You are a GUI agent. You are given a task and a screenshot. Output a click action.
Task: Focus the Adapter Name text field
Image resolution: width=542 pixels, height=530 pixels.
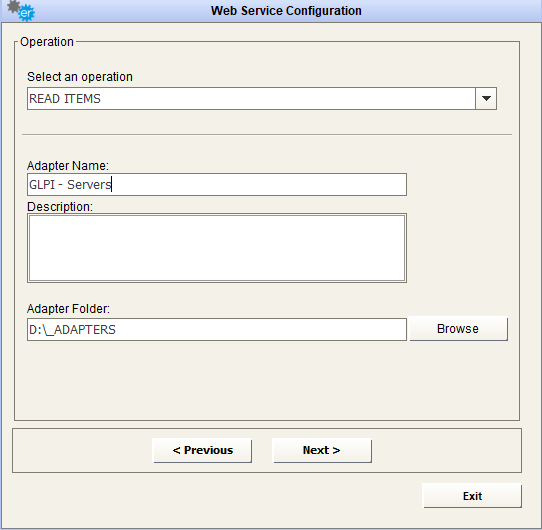(217, 185)
